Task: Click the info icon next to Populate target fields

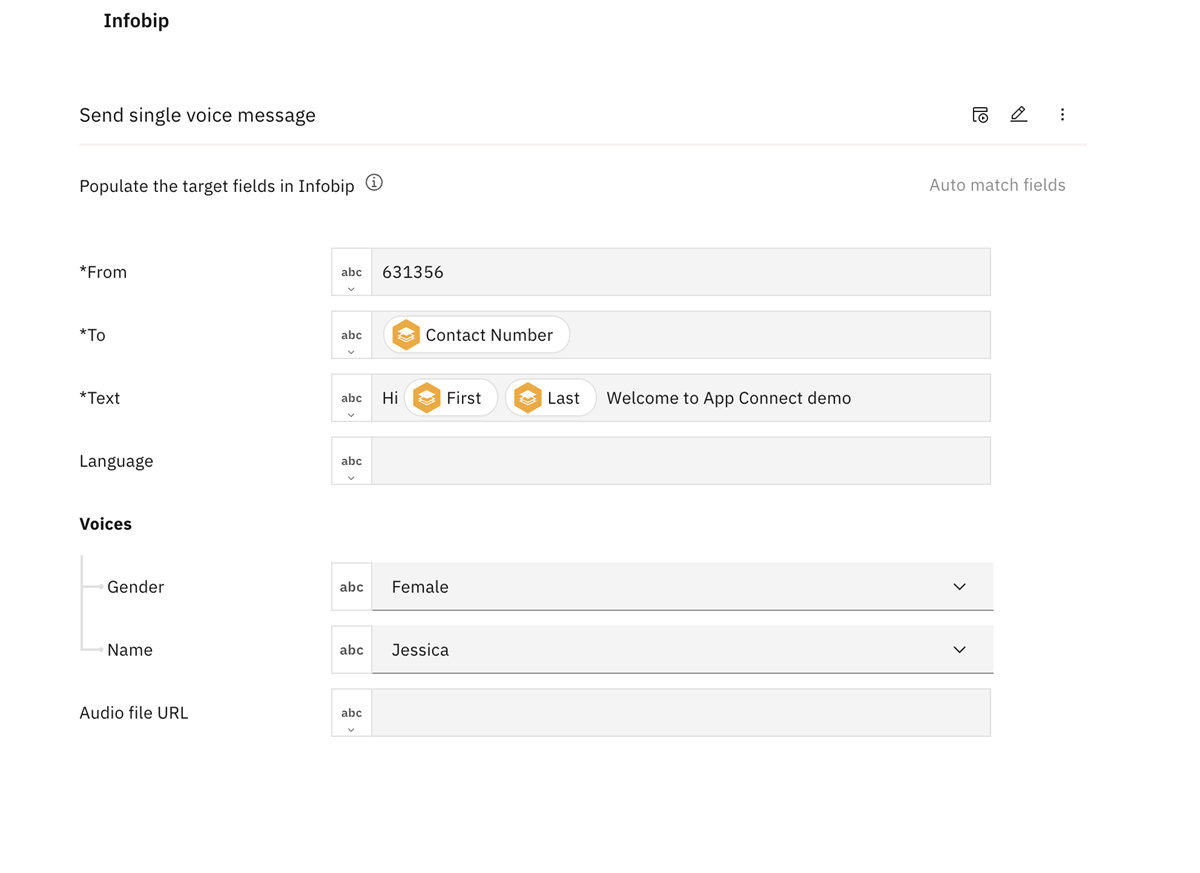Action: [x=373, y=183]
